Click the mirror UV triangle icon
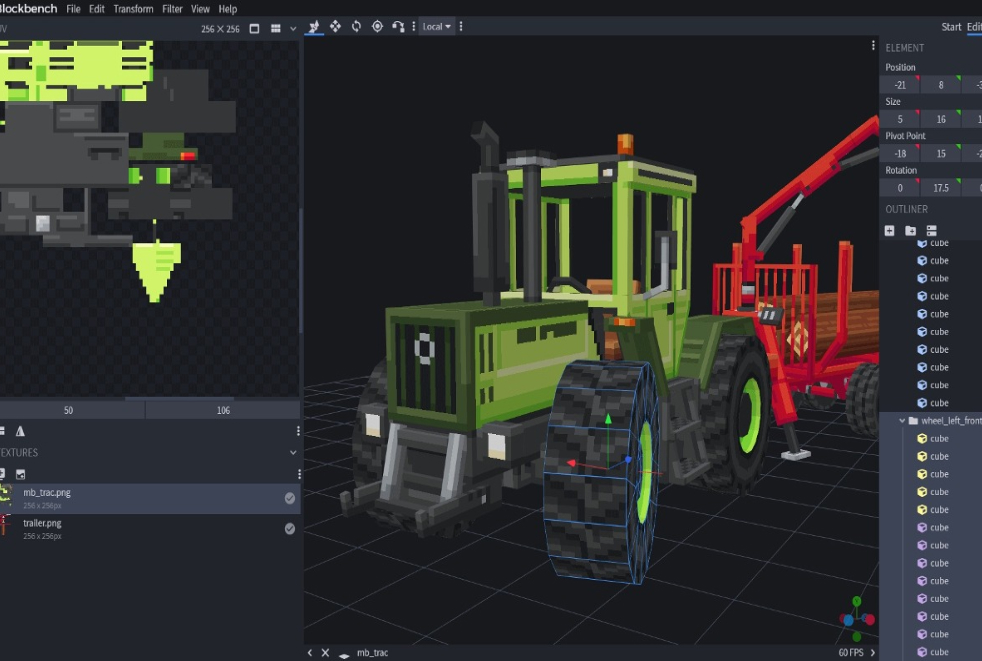 pos(20,431)
